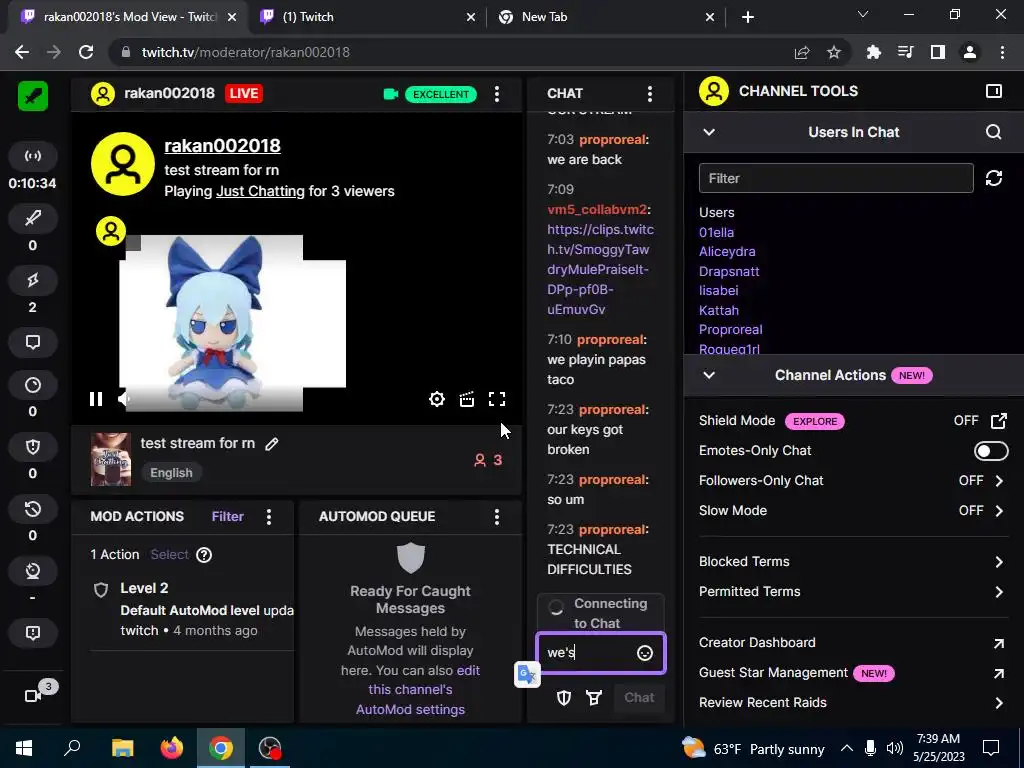This screenshot has width=1024, height=768.
Task: Collapse the Users In Chat section
Action: click(x=709, y=132)
